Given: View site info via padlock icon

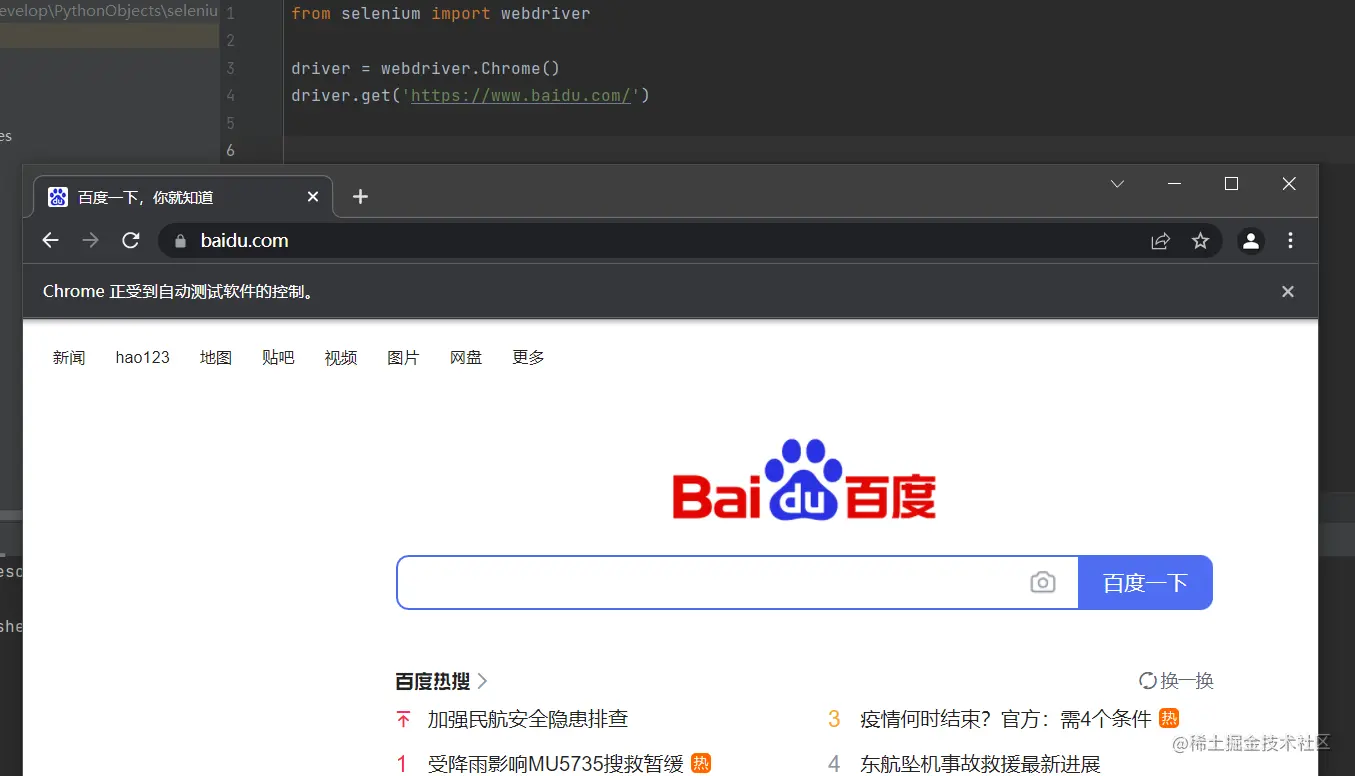Looking at the screenshot, I should tap(180, 241).
